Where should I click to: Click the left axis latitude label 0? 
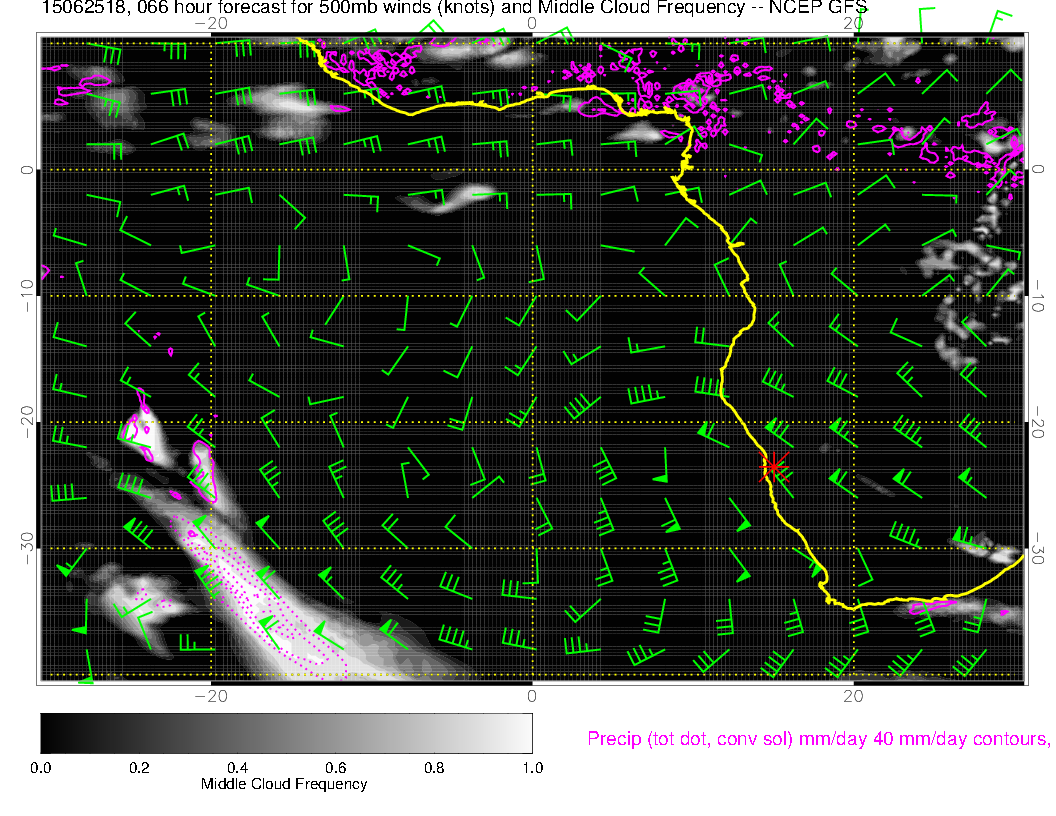27,170
